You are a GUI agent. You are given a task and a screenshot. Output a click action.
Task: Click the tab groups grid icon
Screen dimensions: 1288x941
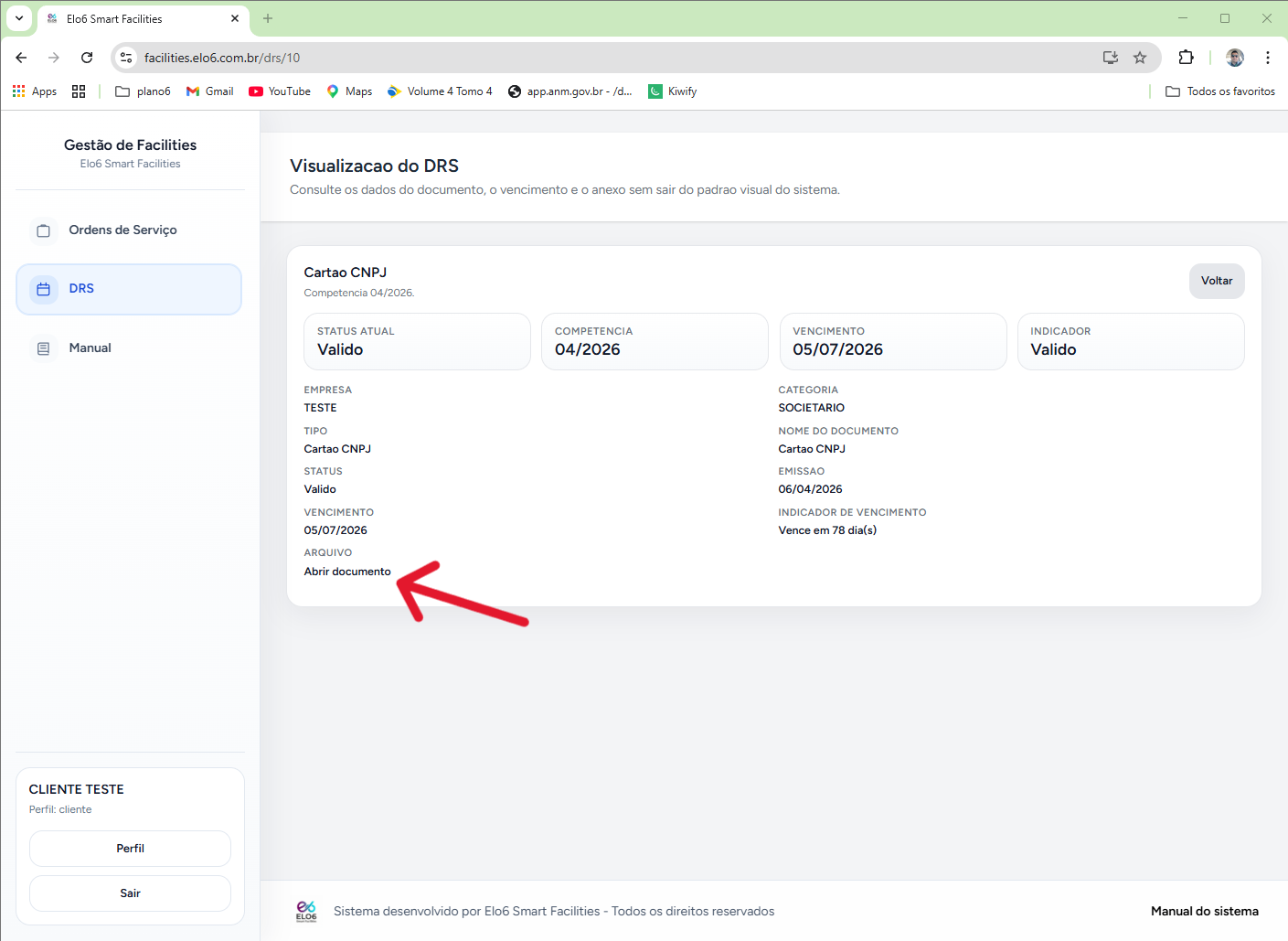(x=79, y=91)
